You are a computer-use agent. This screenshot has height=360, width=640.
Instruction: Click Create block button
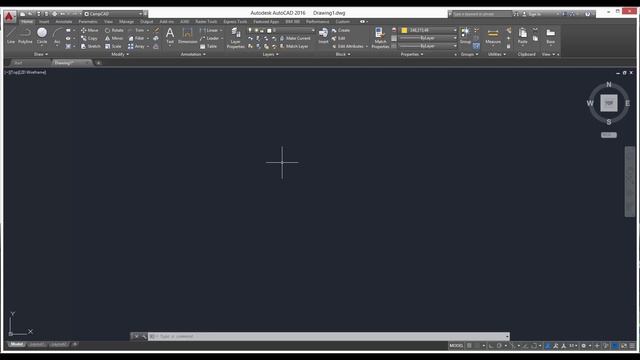coord(341,30)
